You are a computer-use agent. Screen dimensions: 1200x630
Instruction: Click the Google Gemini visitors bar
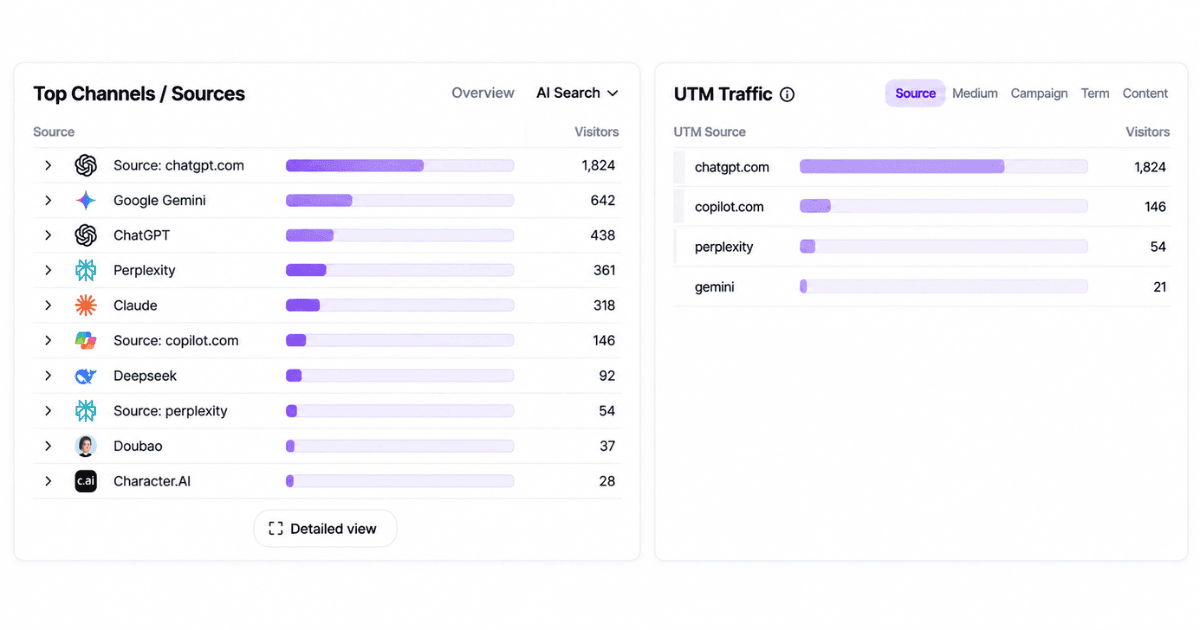400,201
